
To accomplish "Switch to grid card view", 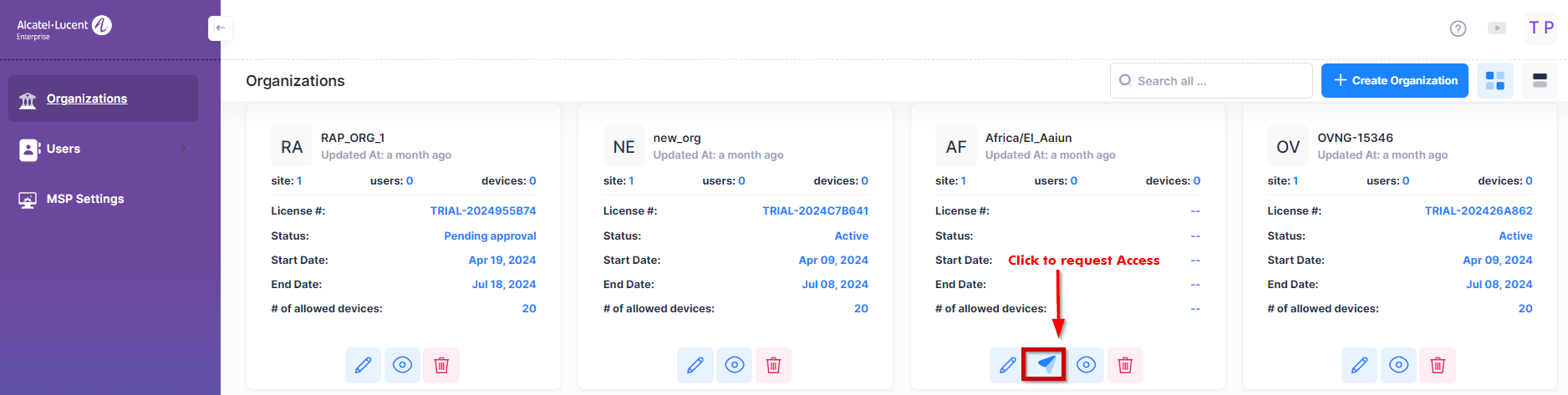I will [x=1494, y=81].
